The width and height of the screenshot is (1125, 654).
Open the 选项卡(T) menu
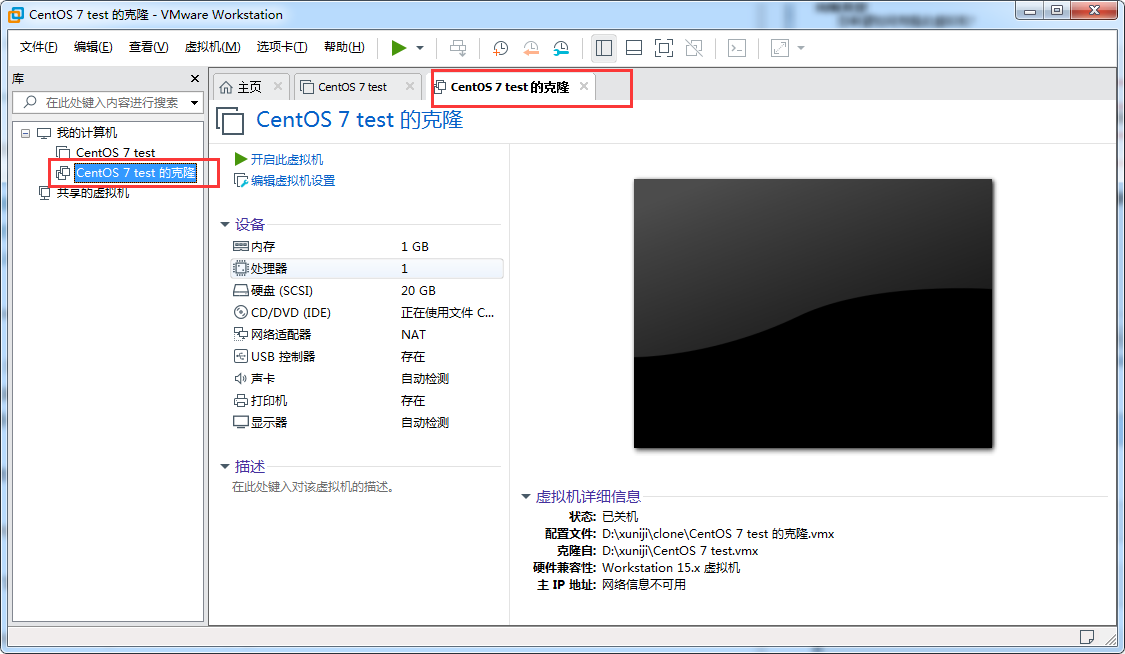tap(282, 47)
